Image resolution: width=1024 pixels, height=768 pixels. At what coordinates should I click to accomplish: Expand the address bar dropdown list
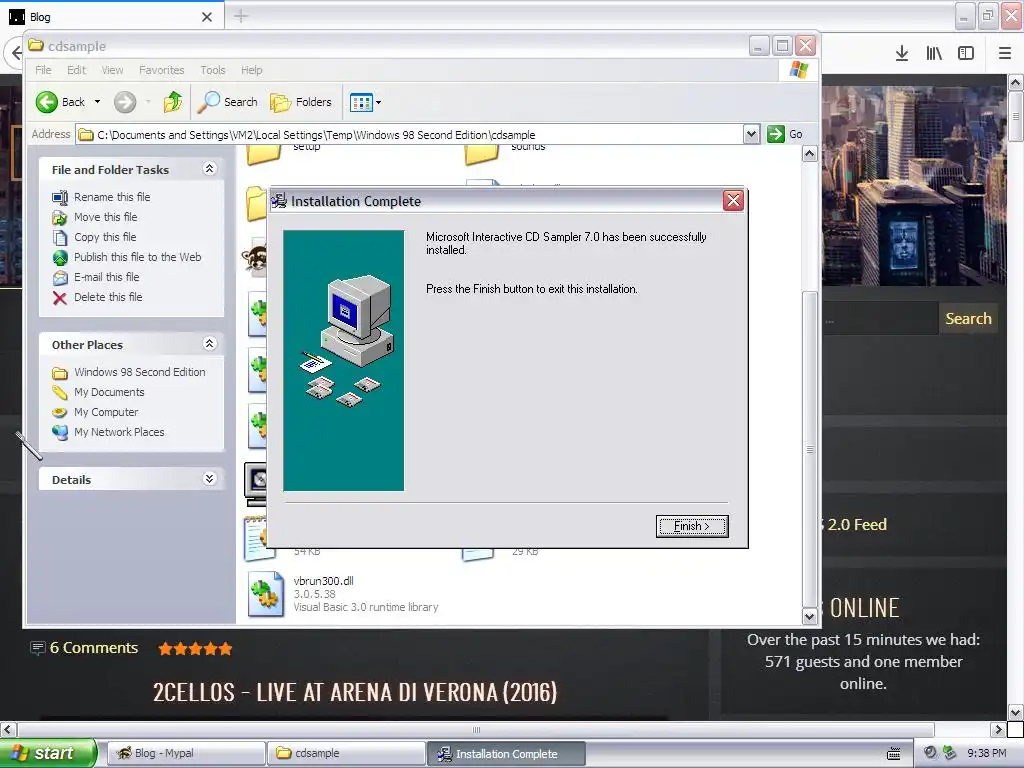point(751,135)
